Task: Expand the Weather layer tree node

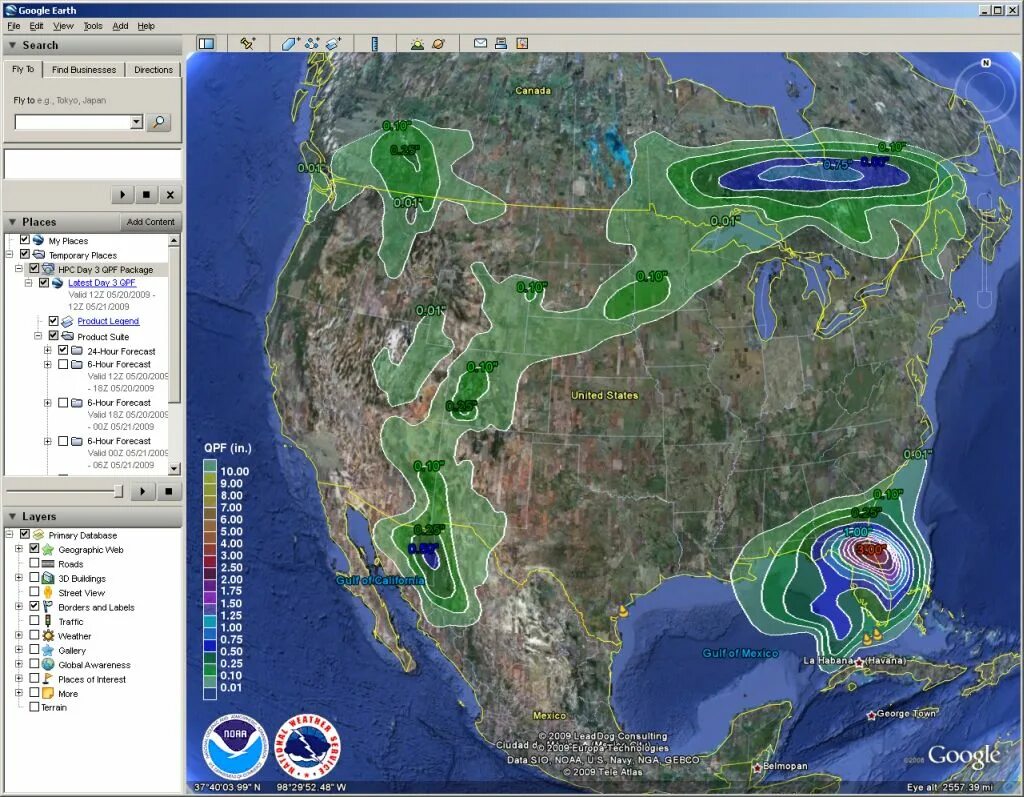Action: [x=19, y=636]
